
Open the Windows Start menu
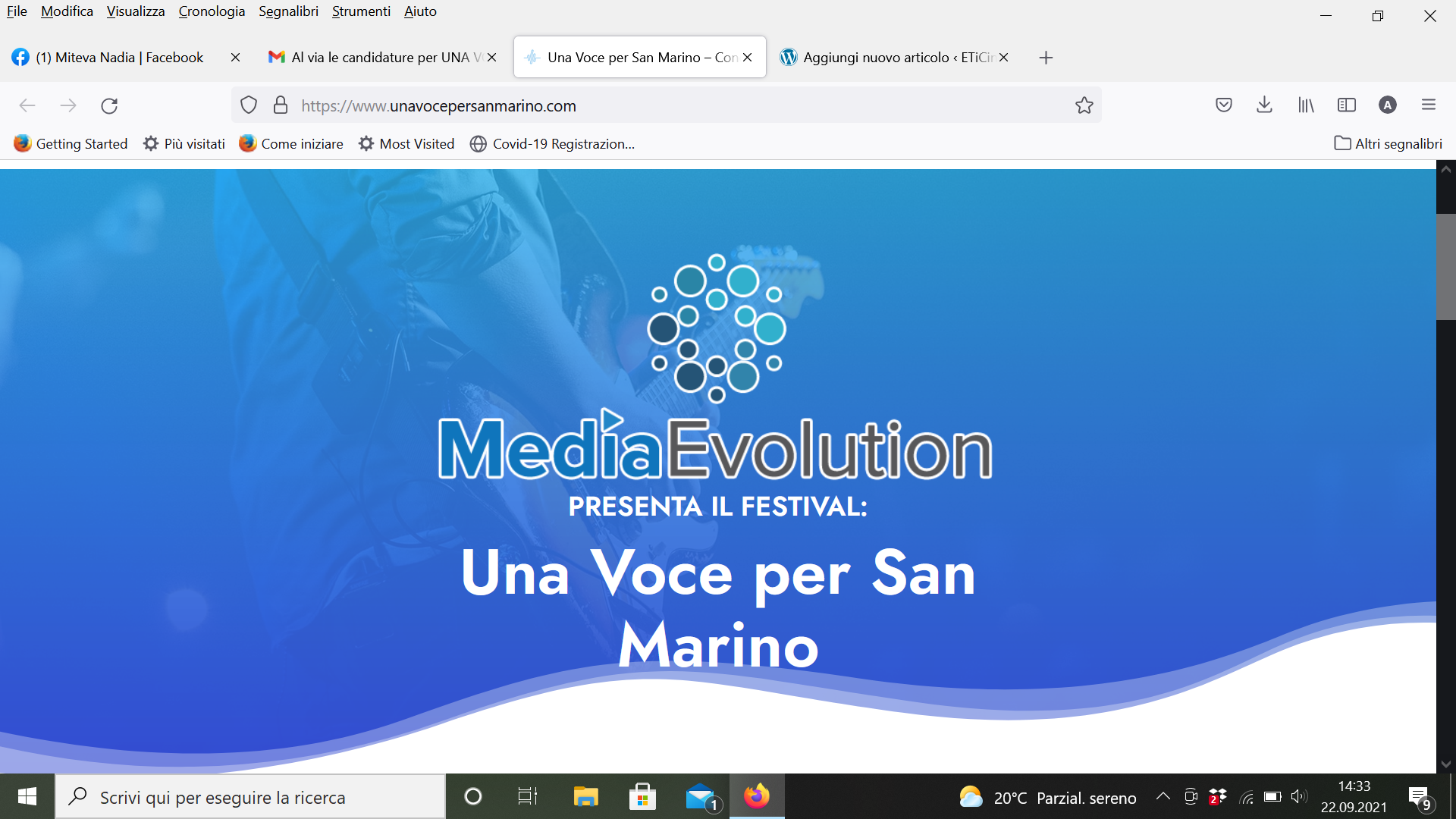pyautogui.click(x=27, y=796)
